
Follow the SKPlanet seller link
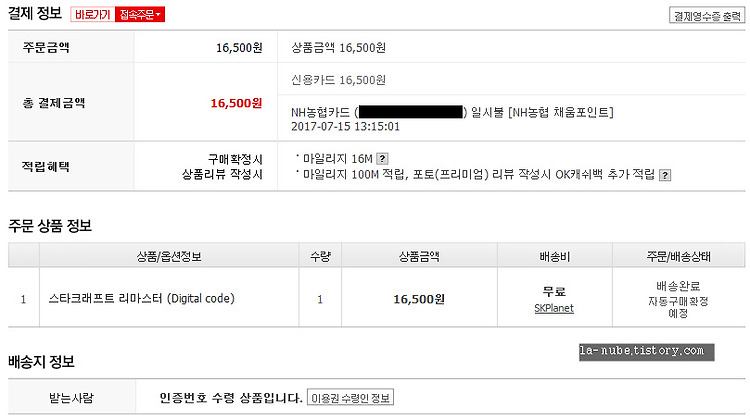pos(554,309)
